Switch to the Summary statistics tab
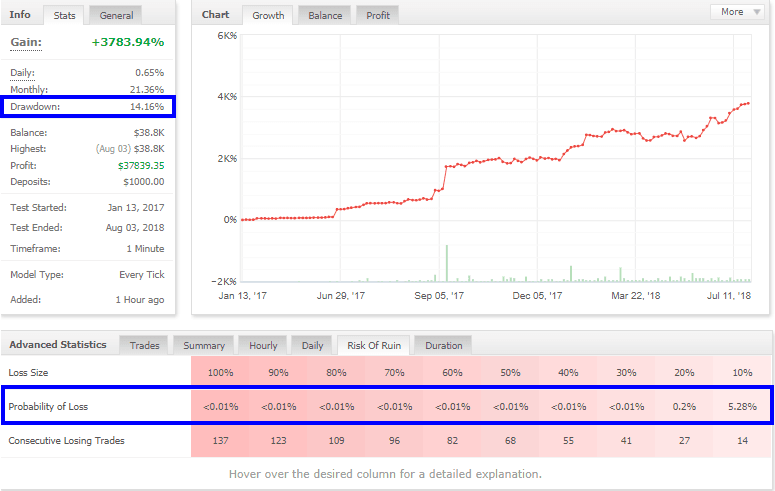This screenshot has height=491, width=775. point(204,345)
